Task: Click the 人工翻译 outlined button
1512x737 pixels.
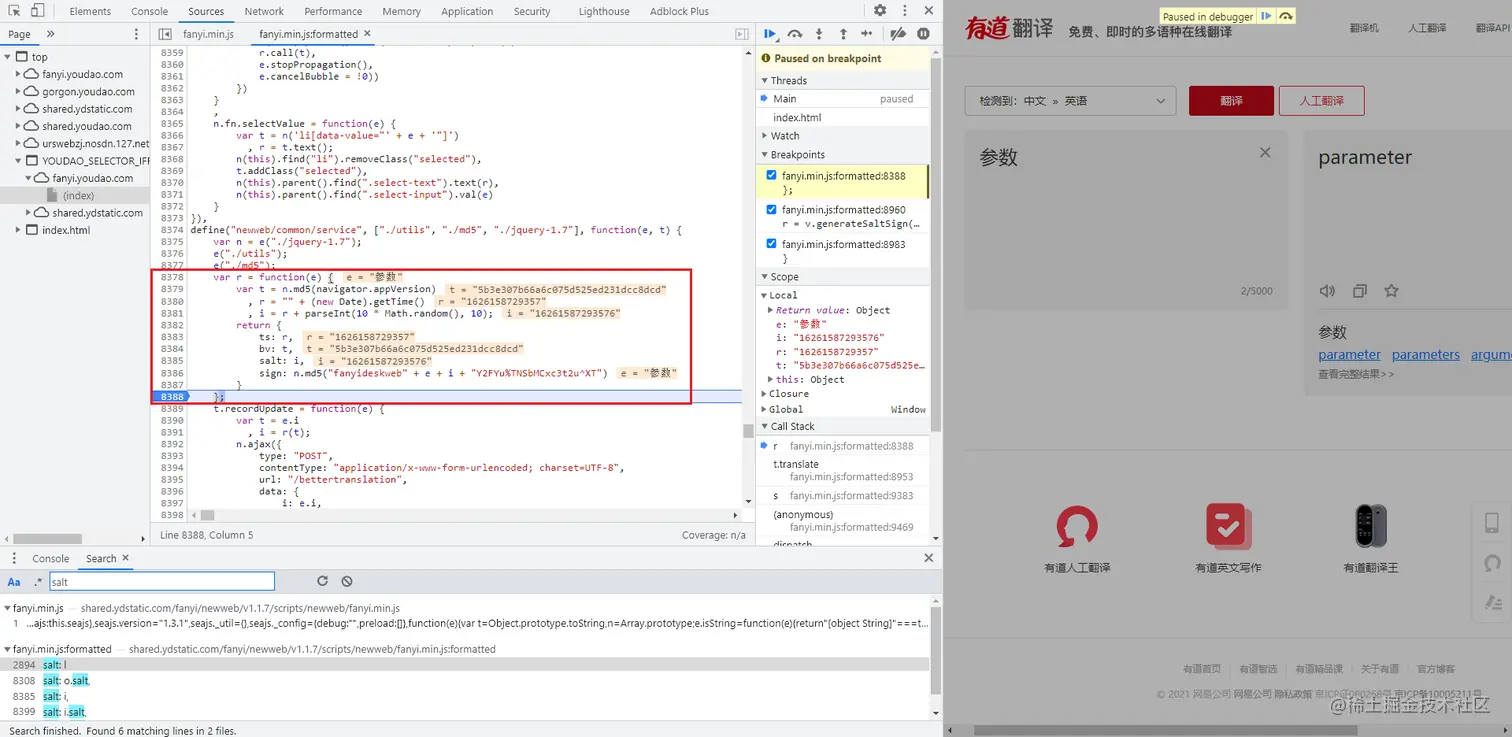Action: point(1321,101)
